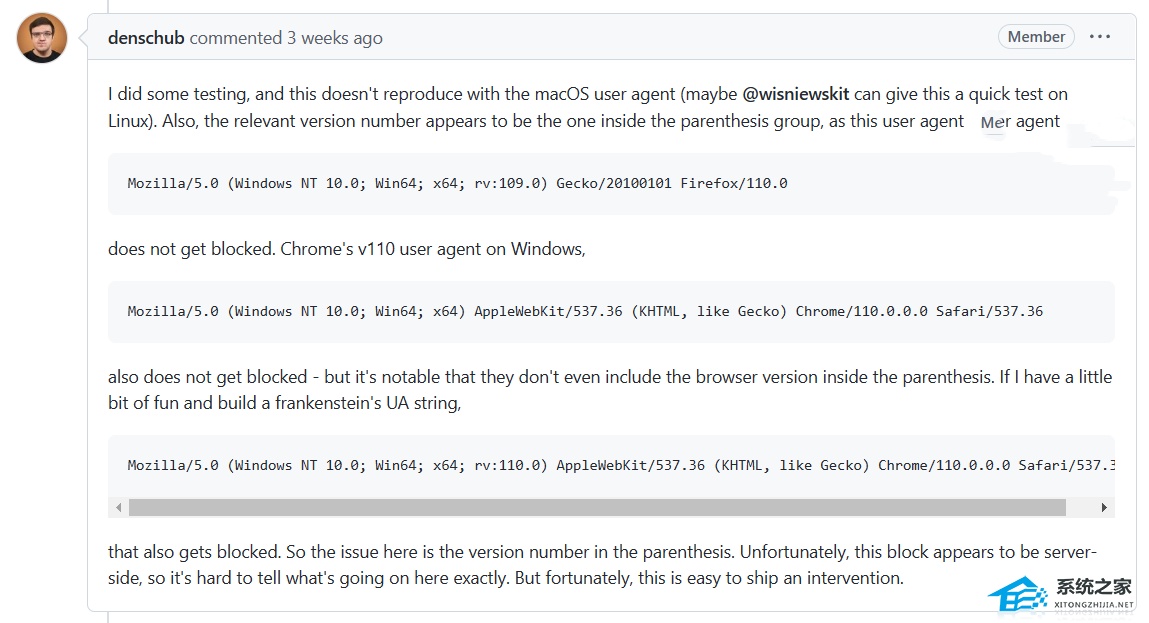Click the Chrome/110.0.0.0 Safari user agent code block
The image size is (1149, 623).
[x=585, y=311]
